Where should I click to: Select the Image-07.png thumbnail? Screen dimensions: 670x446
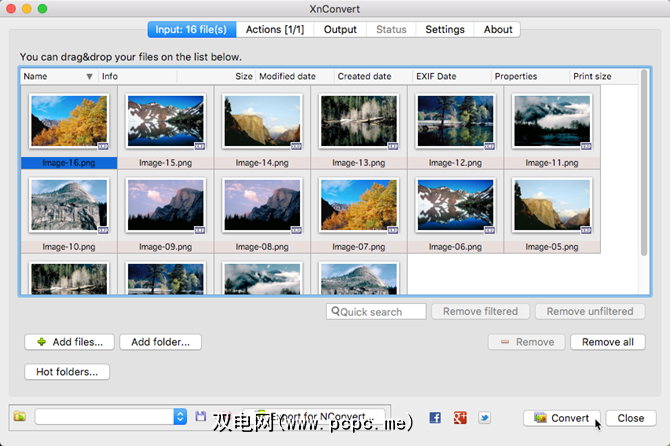click(359, 205)
